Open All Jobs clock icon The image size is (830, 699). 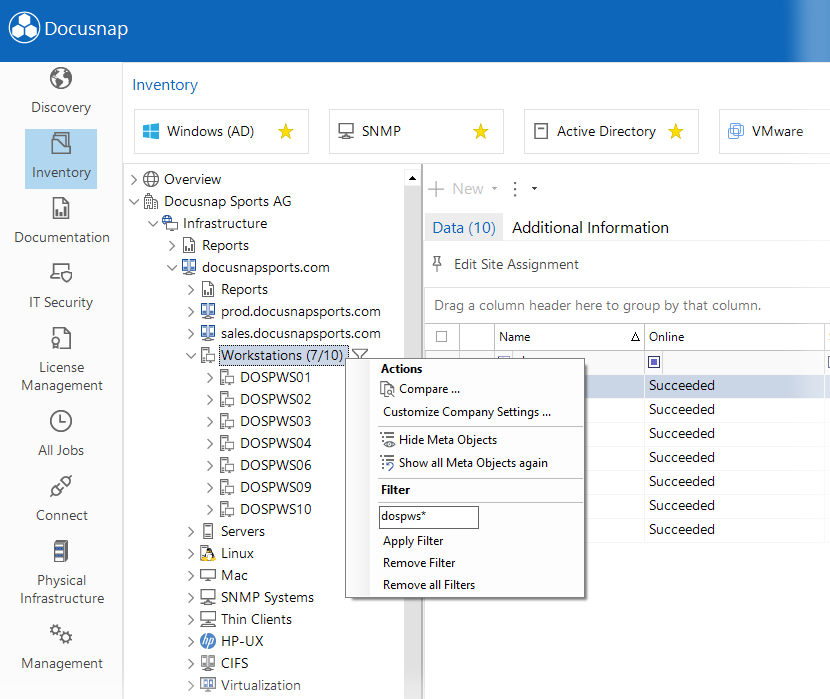(x=61, y=422)
